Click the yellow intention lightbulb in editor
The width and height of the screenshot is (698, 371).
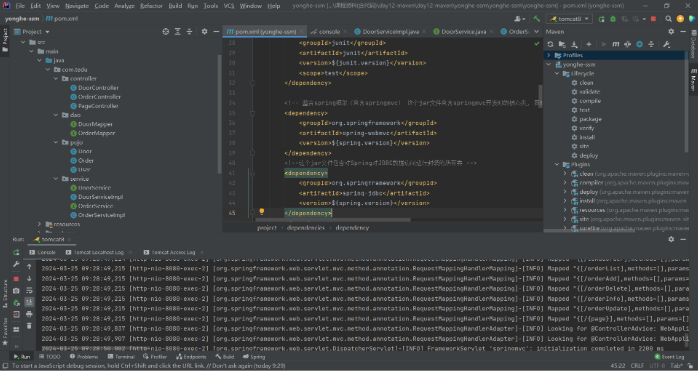click(x=262, y=212)
